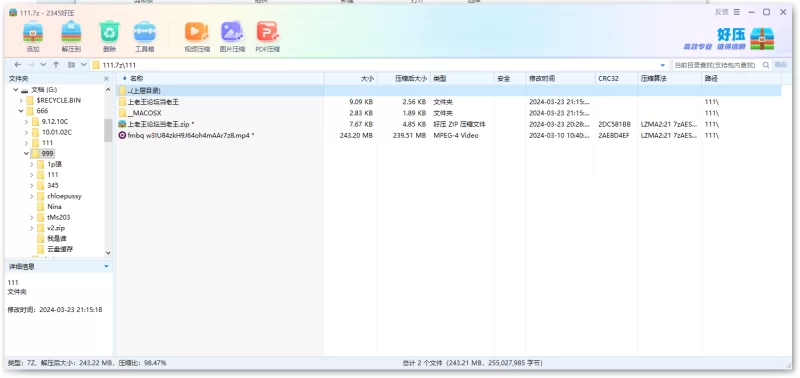Select the ..(上层目录) parent directory row

449,90
